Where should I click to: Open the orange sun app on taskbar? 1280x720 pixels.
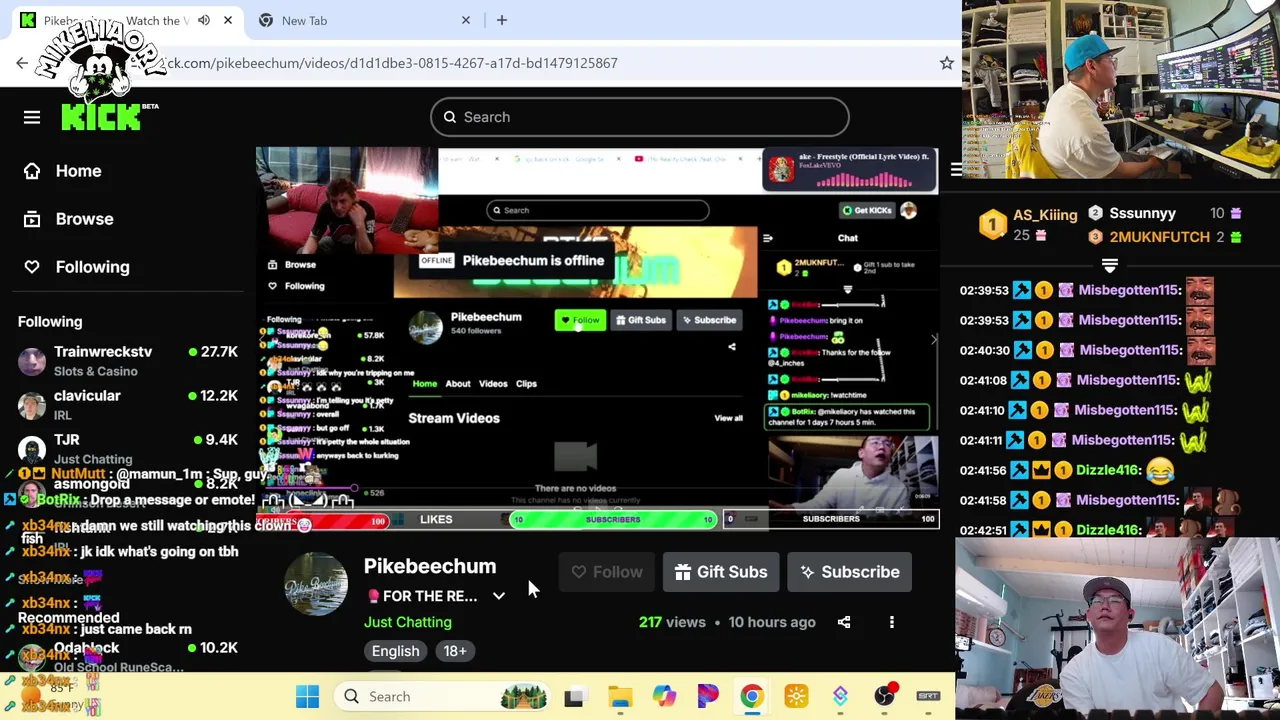point(796,697)
